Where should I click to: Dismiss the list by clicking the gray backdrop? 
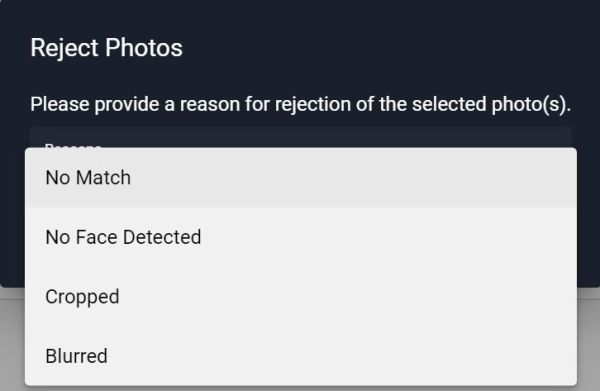pyautogui.click(x=589, y=339)
